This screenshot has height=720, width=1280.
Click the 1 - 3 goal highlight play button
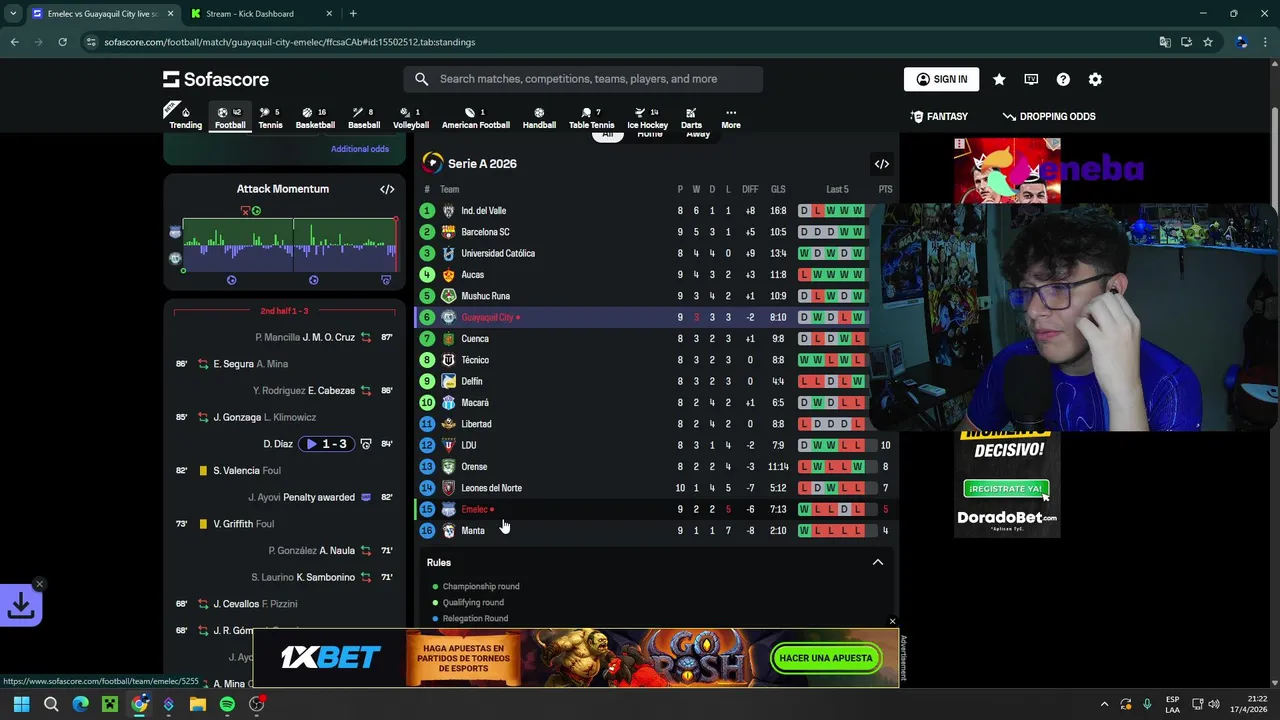[x=326, y=444]
